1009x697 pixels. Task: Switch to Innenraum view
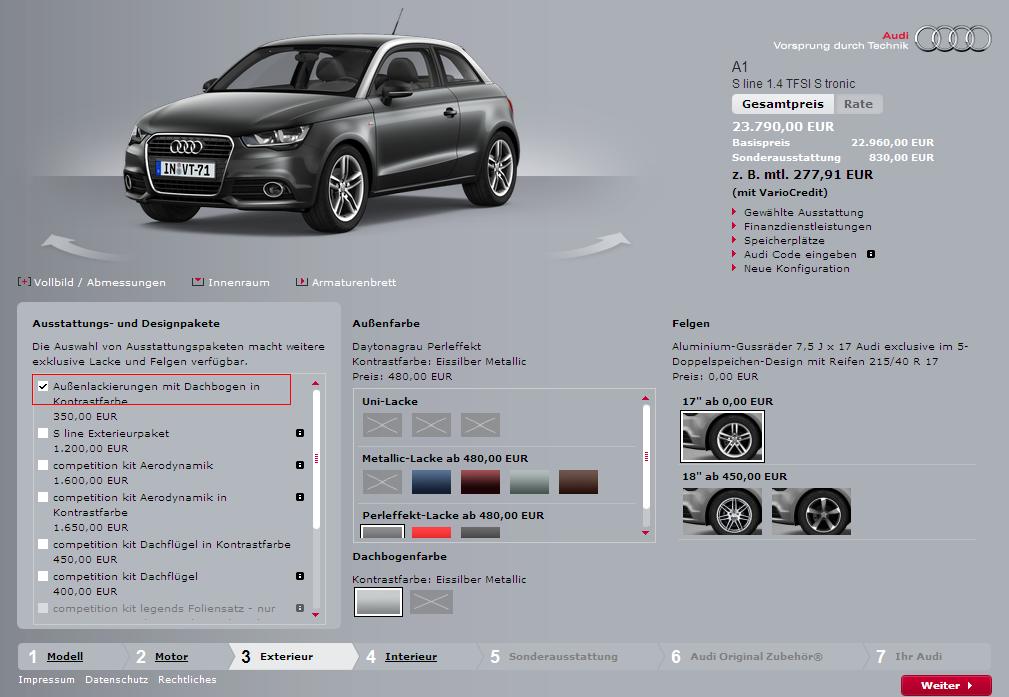239,283
